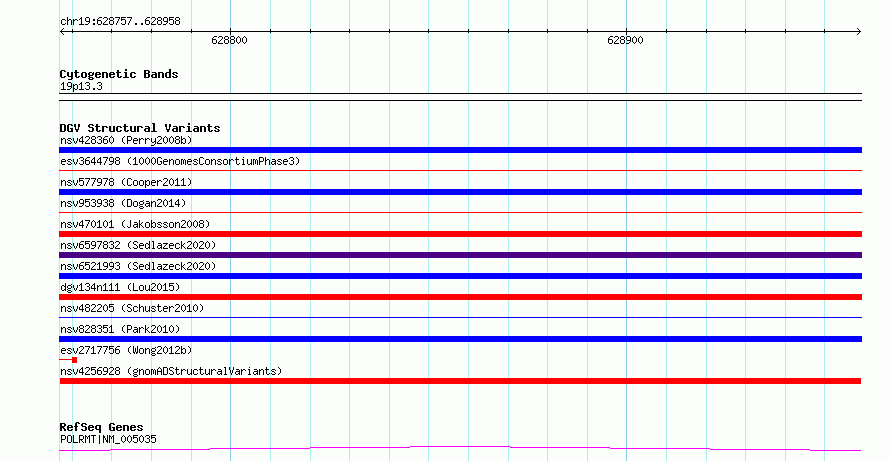Open variant nsv4256928 (gnomADStructuralVariants) label
The height and width of the screenshot is (461, 890).
pos(171,371)
